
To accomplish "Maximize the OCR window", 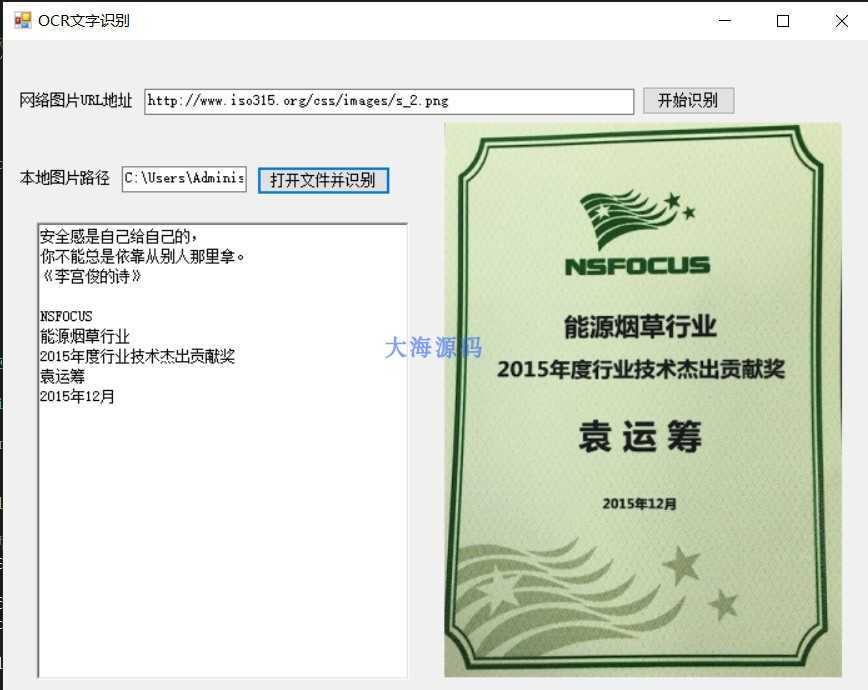I will coord(783,20).
